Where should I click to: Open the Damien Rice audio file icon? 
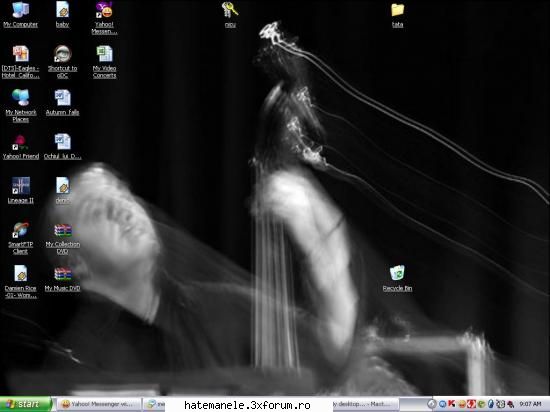[x=20, y=282]
